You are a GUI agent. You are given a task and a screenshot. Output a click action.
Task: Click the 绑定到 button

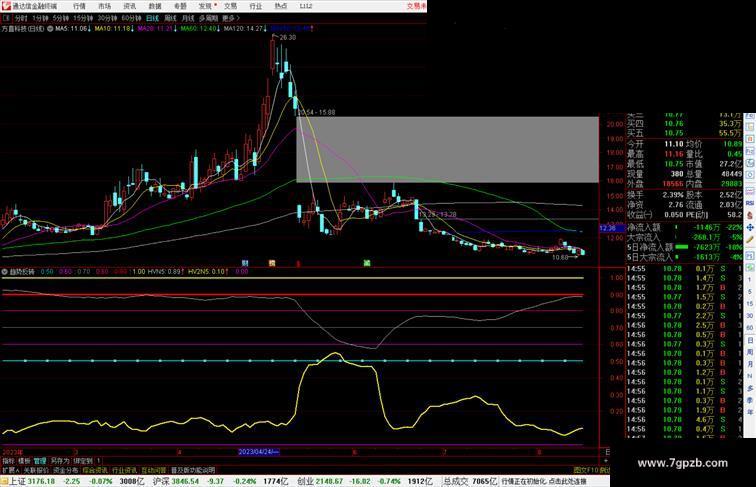click(82, 461)
